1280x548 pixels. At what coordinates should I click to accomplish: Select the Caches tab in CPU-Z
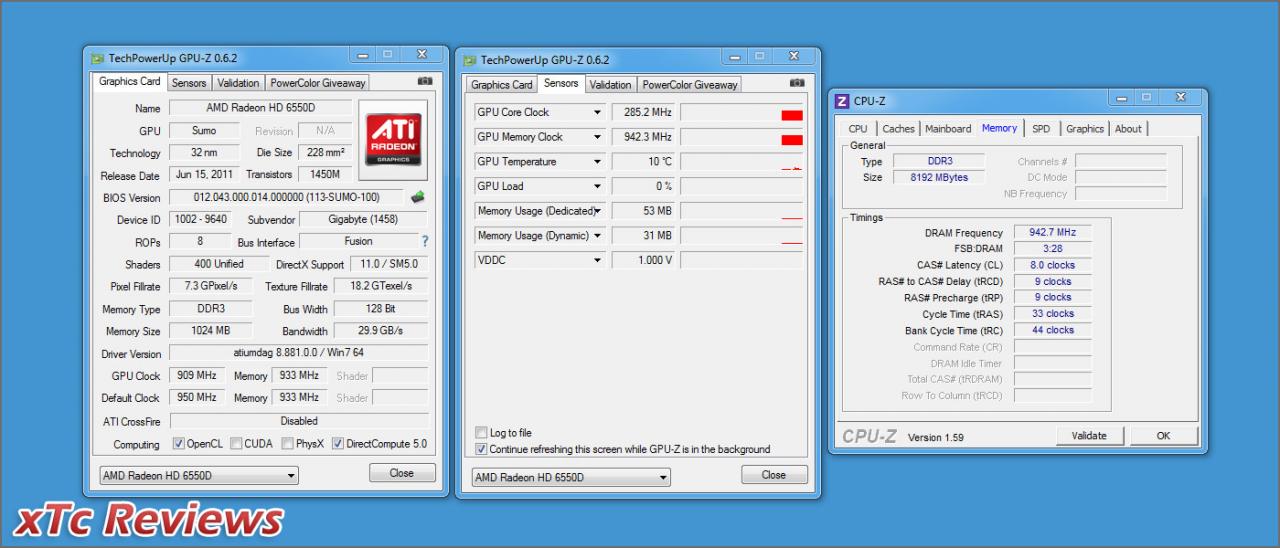point(898,128)
